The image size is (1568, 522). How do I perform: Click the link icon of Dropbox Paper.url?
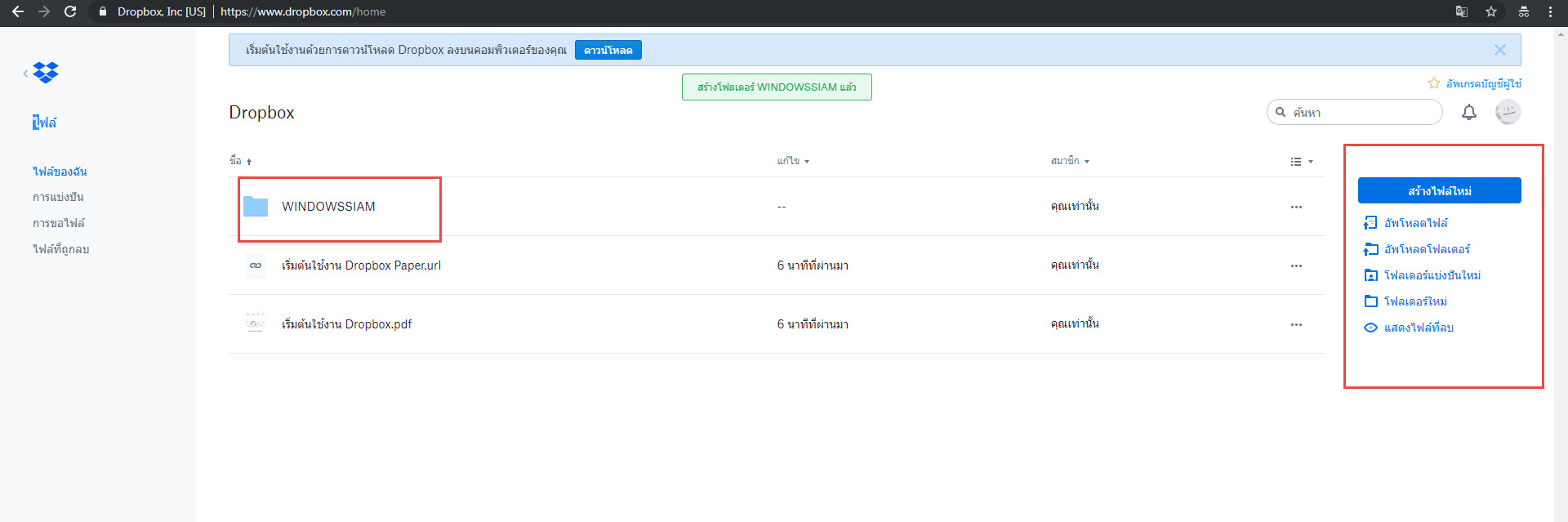click(256, 265)
